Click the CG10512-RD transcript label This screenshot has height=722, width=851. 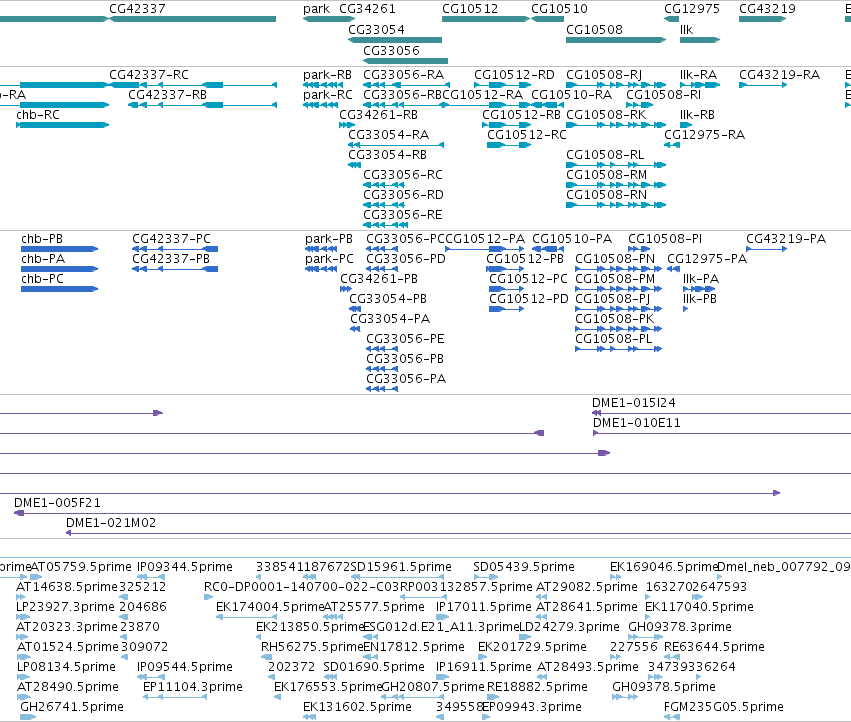coord(515,74)
